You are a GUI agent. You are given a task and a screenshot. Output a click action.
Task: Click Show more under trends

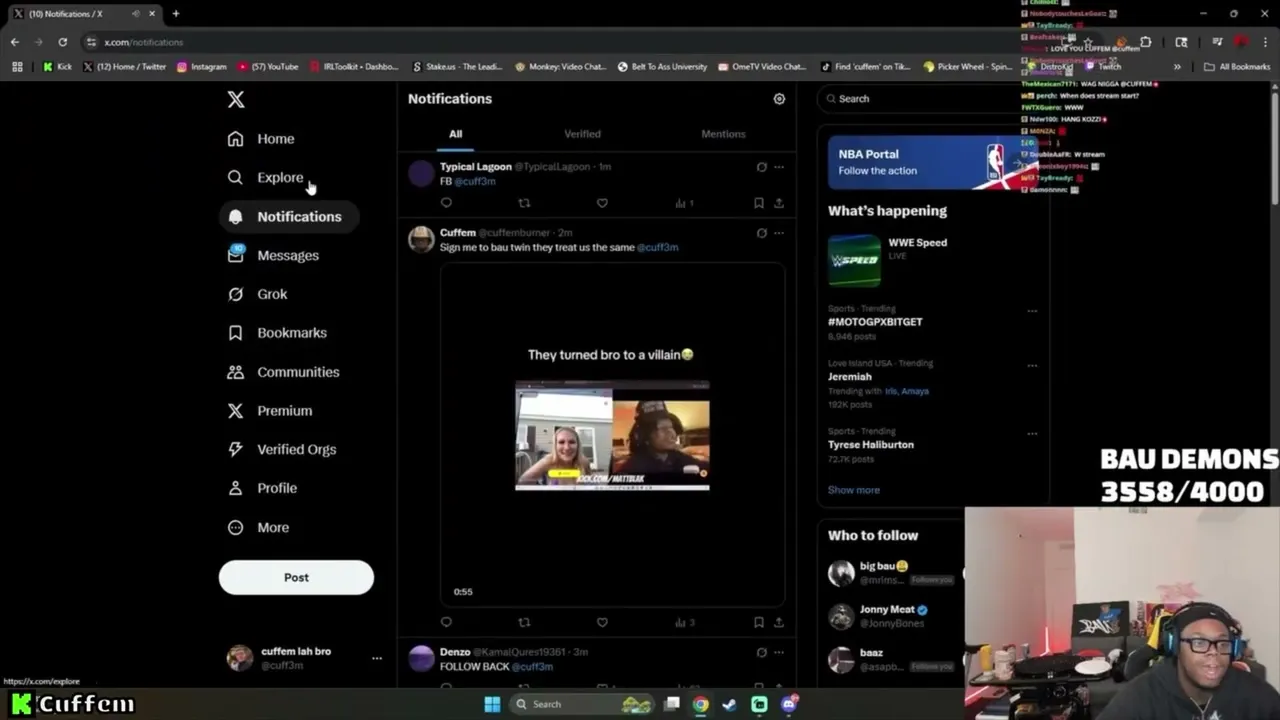point(854,490)
